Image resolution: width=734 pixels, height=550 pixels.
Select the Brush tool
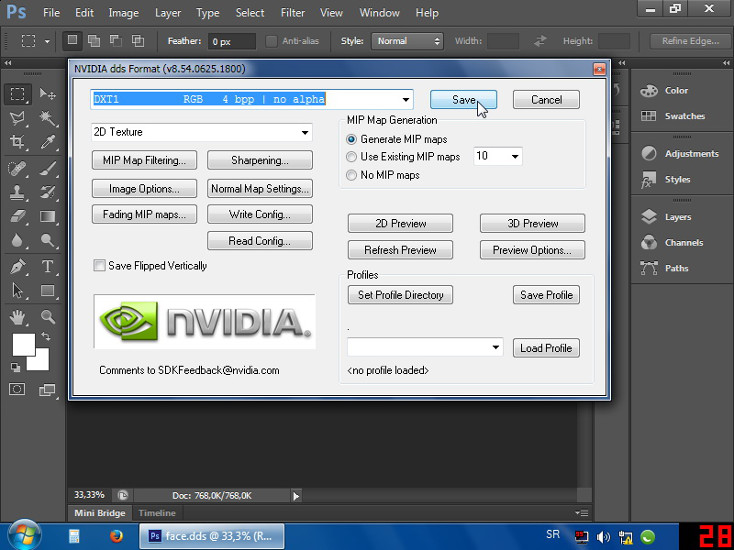coord(47,168)
